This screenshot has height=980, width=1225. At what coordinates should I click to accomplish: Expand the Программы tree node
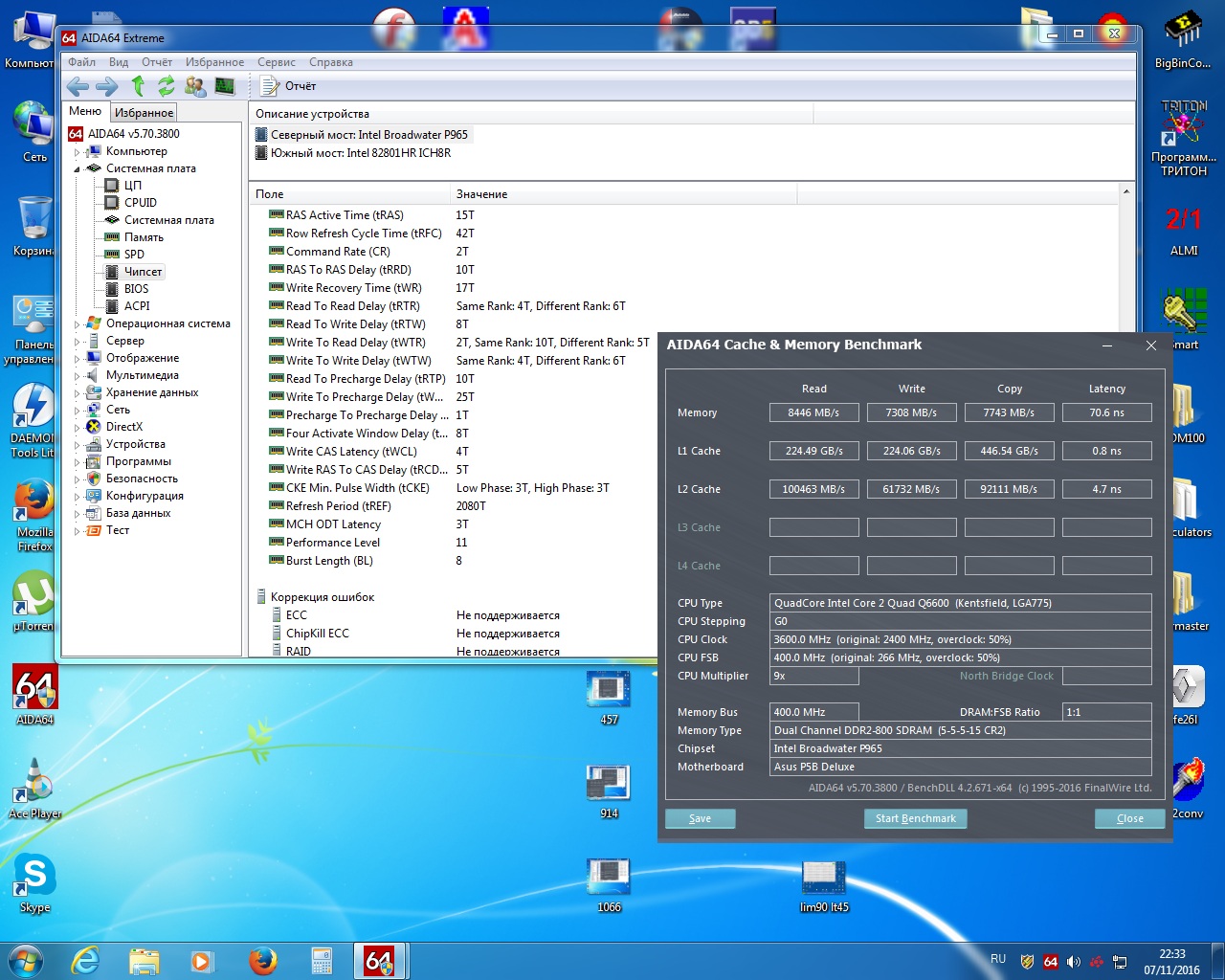pos(78,461)
